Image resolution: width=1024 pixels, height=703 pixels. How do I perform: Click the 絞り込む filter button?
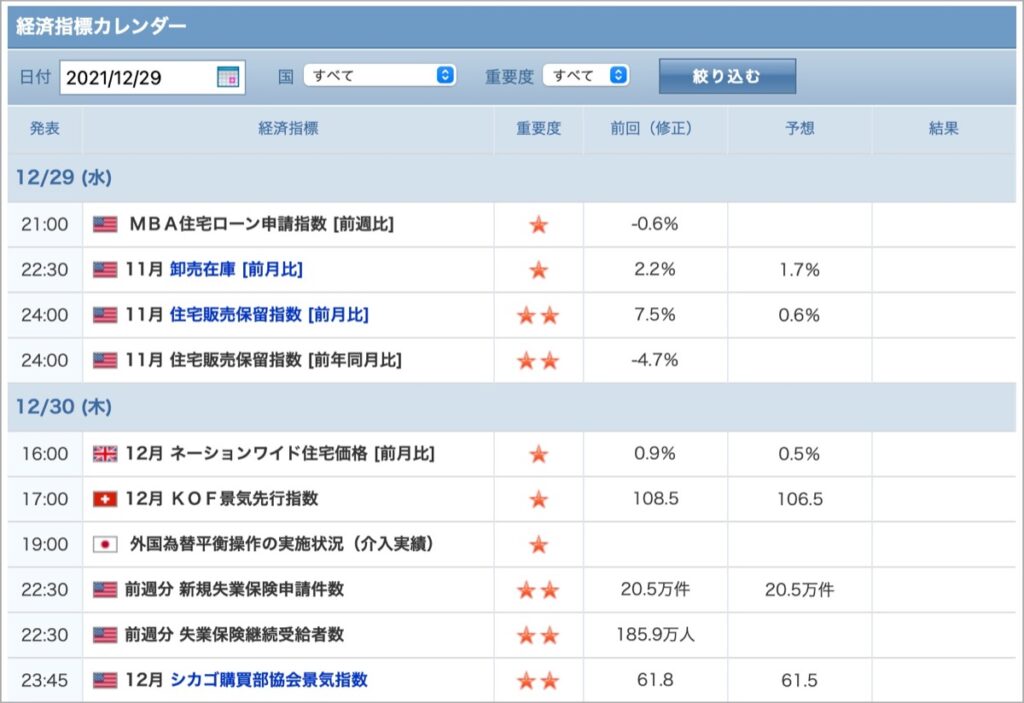pyautogui.click(x=727, y=76)
